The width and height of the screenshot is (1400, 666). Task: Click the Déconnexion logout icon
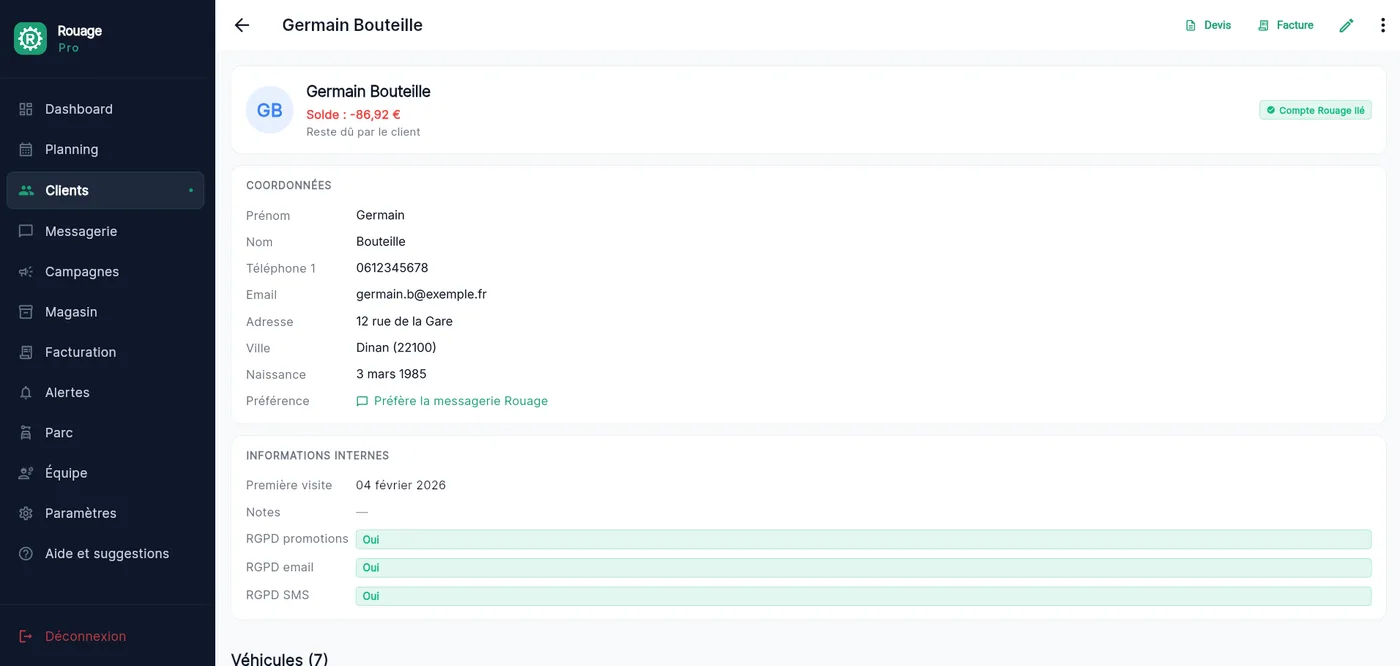tap(26, 636)
